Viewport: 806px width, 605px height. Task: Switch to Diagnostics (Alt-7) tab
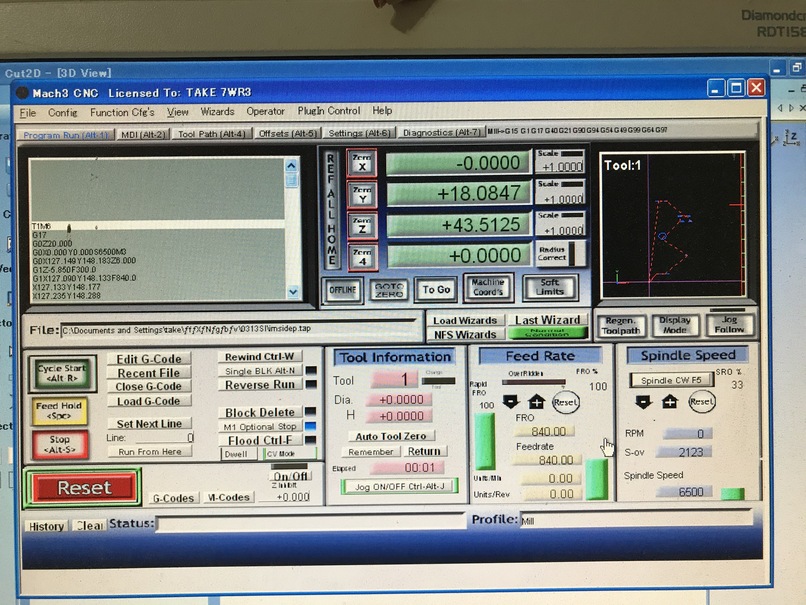pos(442,132)
